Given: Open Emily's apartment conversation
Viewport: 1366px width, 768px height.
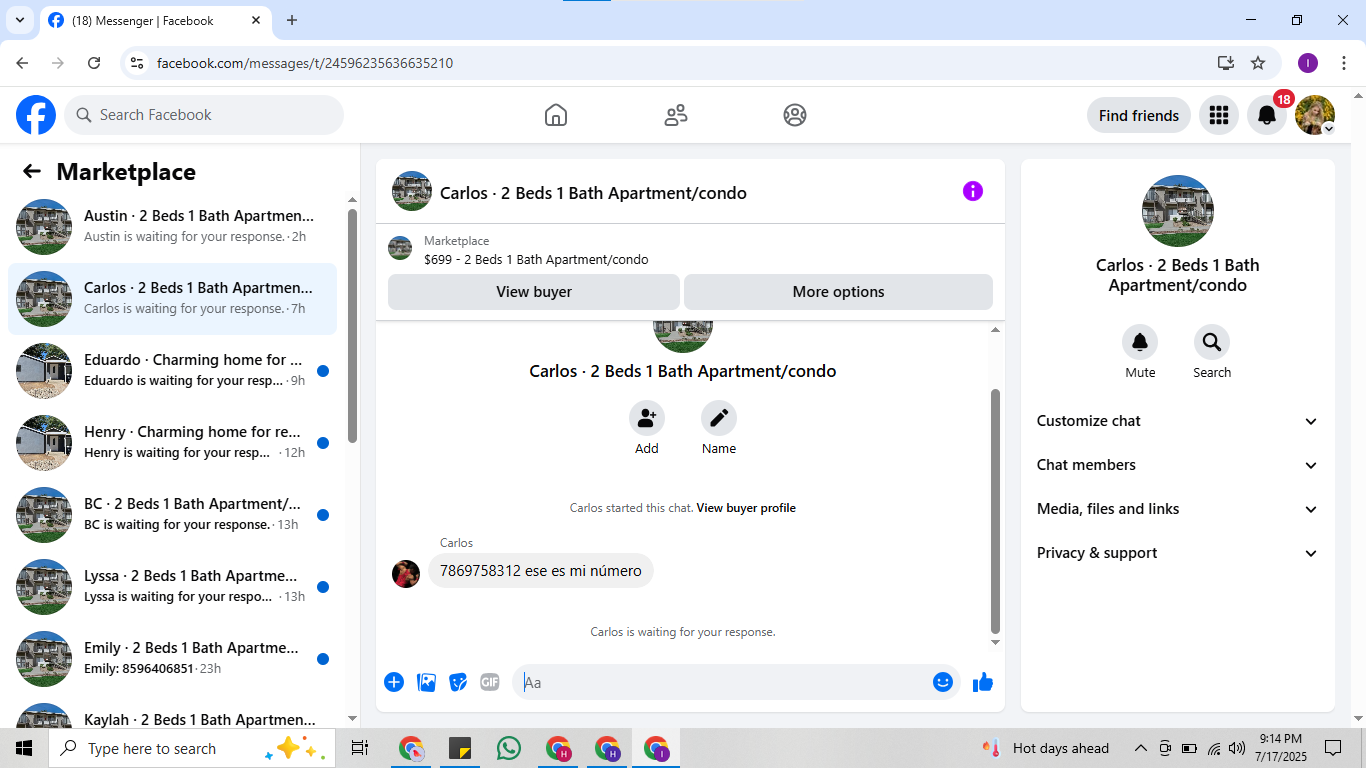Looking at the screenshot, I should point(172,659).
